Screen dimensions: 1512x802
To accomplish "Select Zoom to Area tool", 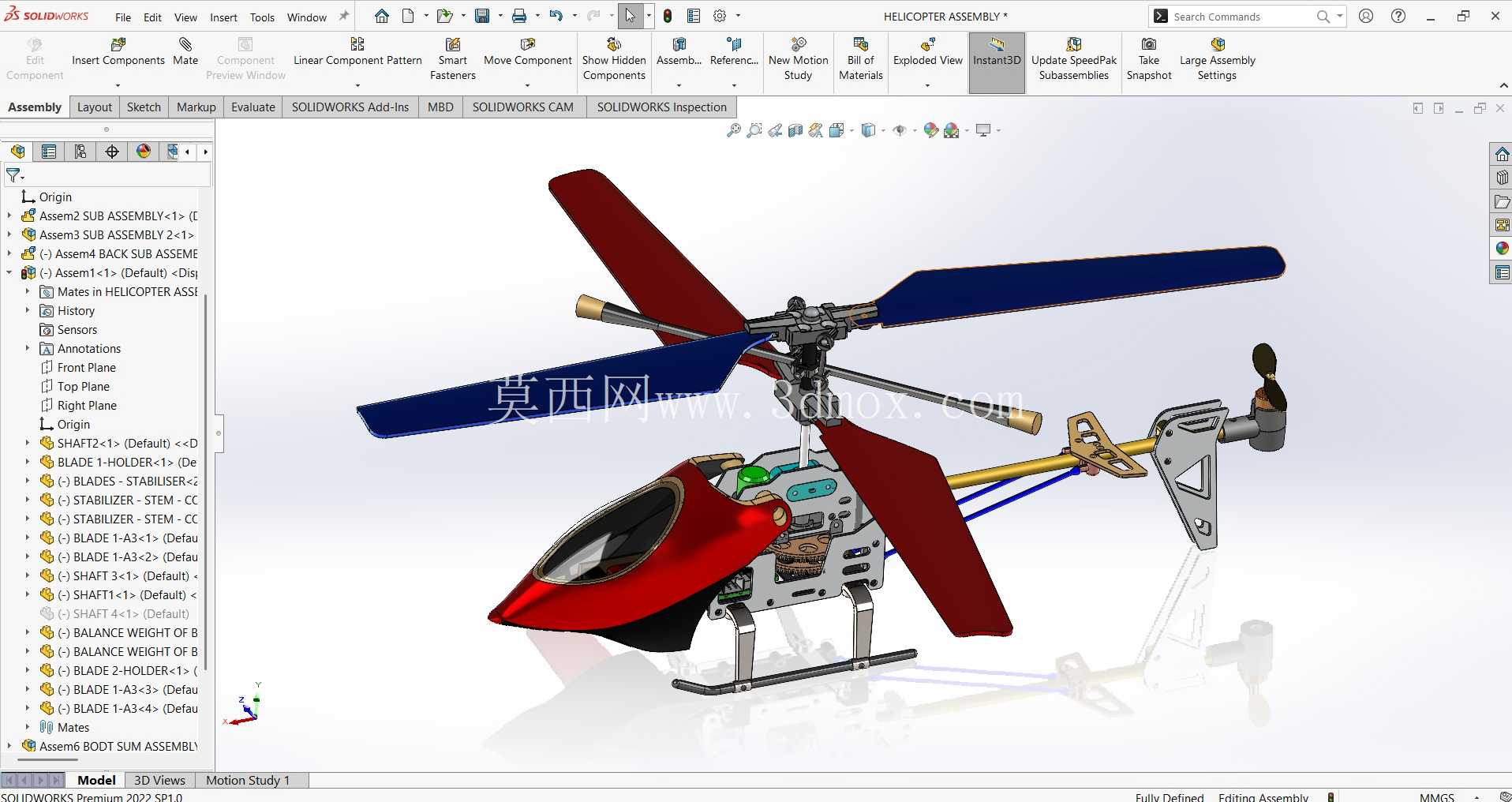I will coord(754,130).
